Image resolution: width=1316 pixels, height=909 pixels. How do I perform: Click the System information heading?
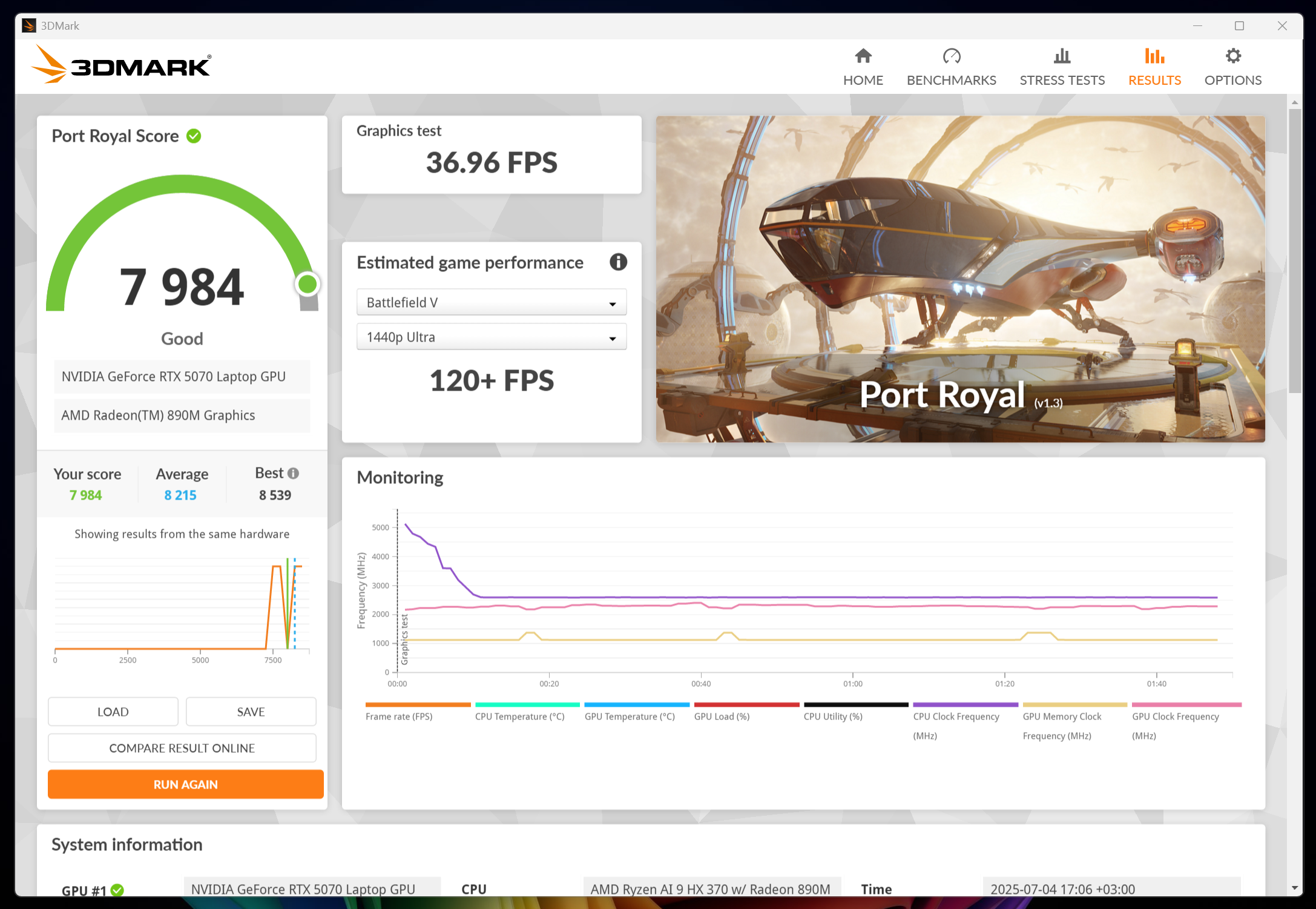[x=127, y=844]
